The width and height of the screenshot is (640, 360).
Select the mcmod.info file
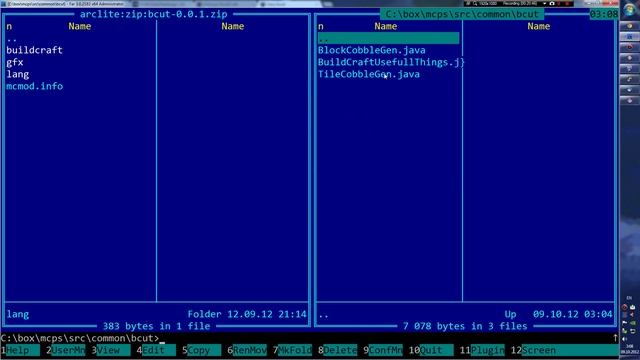[34, 86]
